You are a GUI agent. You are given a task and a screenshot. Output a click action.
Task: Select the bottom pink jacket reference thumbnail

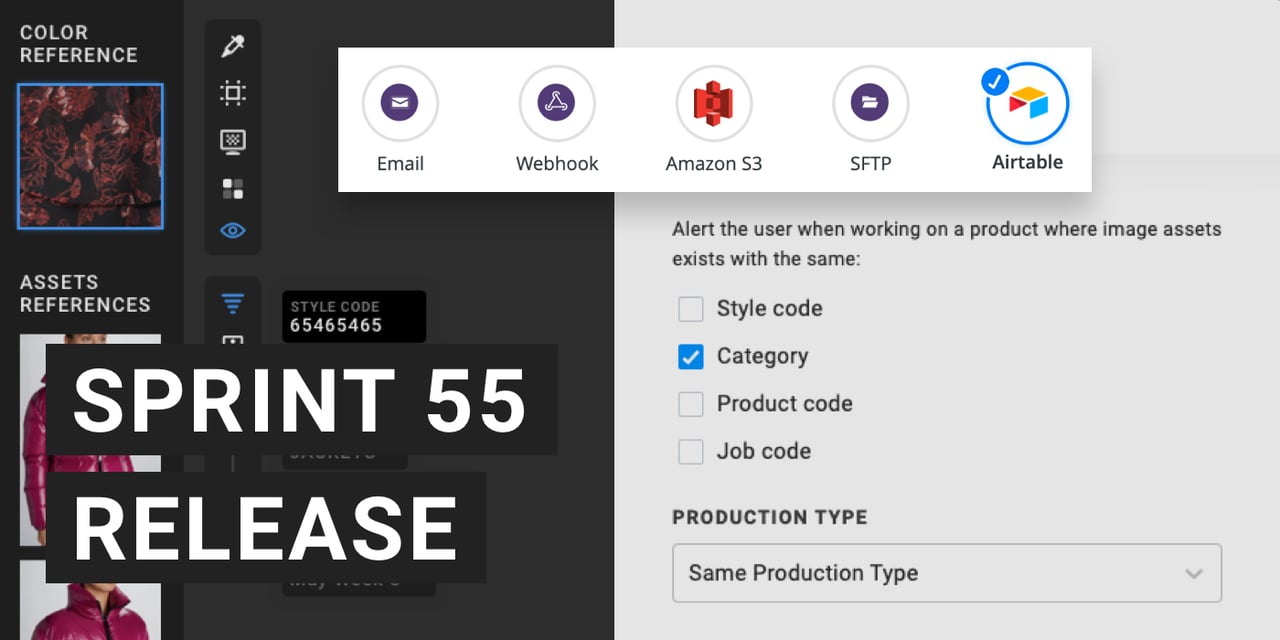[x=90, y=600]
